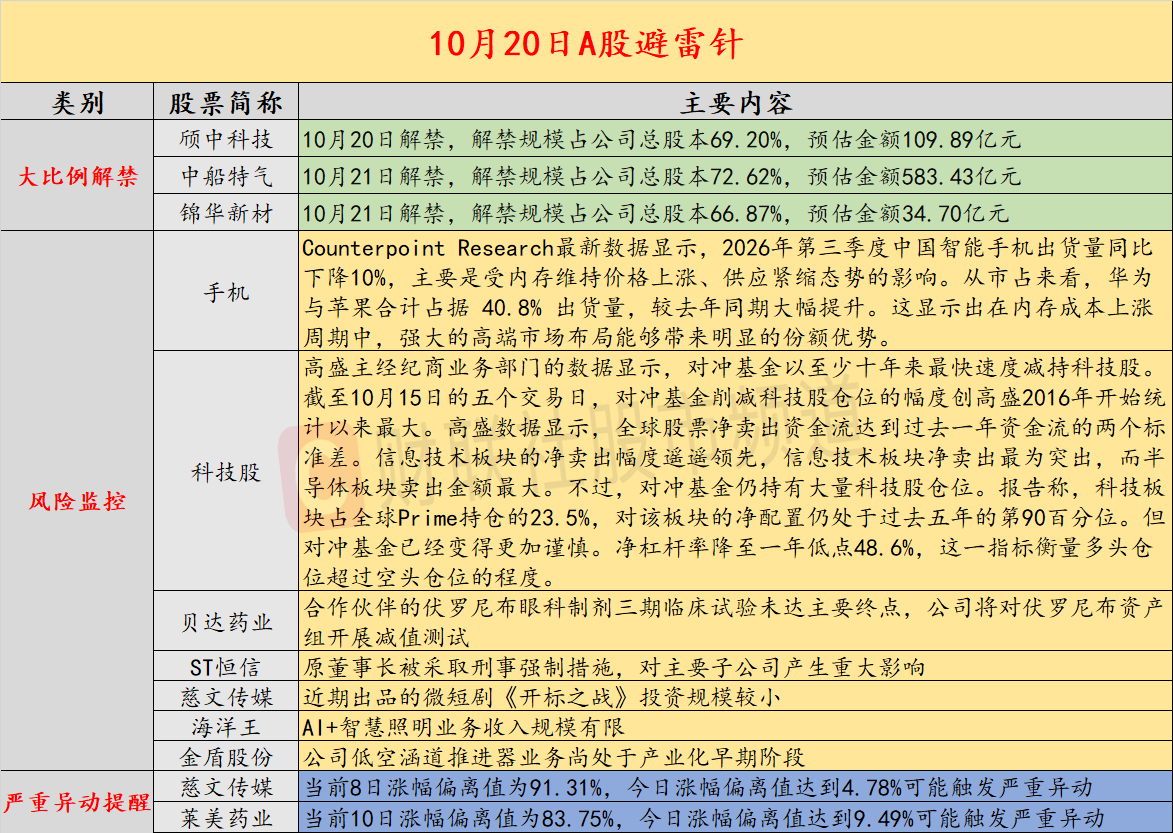This screenshot has height=833, width=1173.
Task: Click the "Counterpoint Research" smartphone shipment paragraph
Action: [728, 292]
